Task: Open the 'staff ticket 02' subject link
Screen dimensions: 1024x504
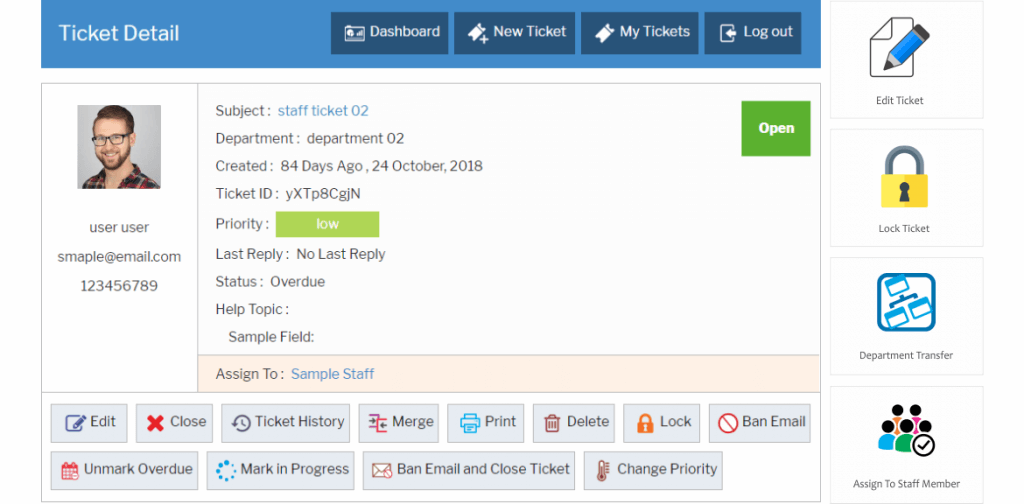Action: (323, 111)
